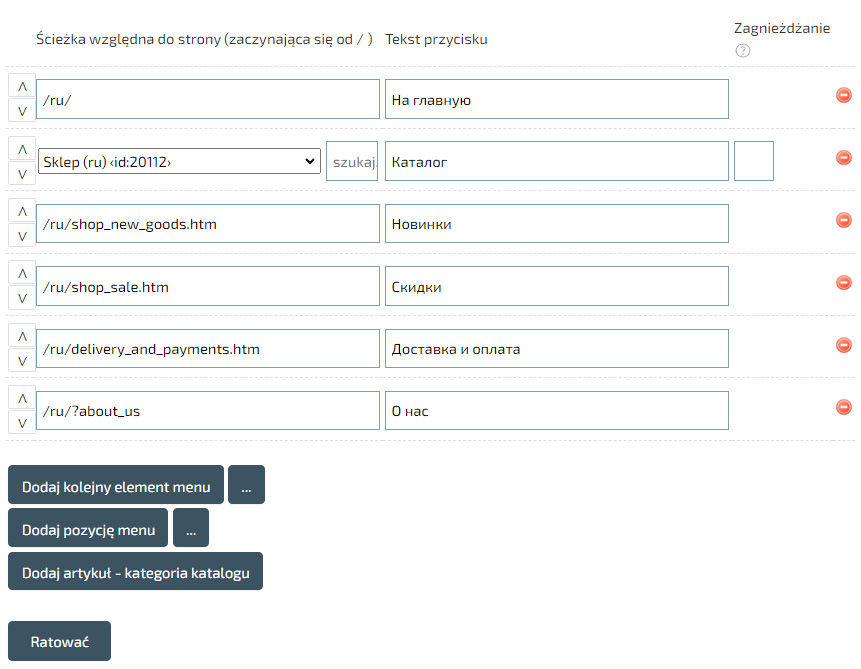
Task: Move the '/ru/' row down
Action: coord(22,111)
